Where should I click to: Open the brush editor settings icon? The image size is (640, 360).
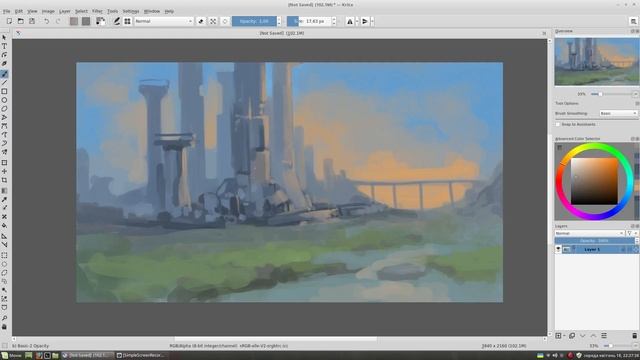[x=117, y=21]
